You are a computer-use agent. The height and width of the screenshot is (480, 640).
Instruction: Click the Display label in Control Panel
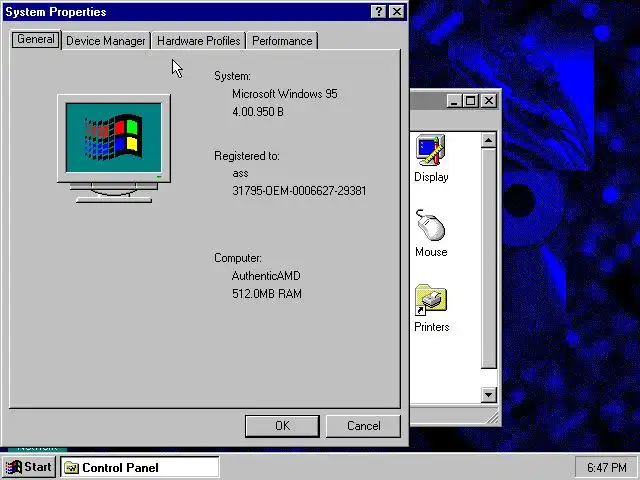[x=431, y=177]
